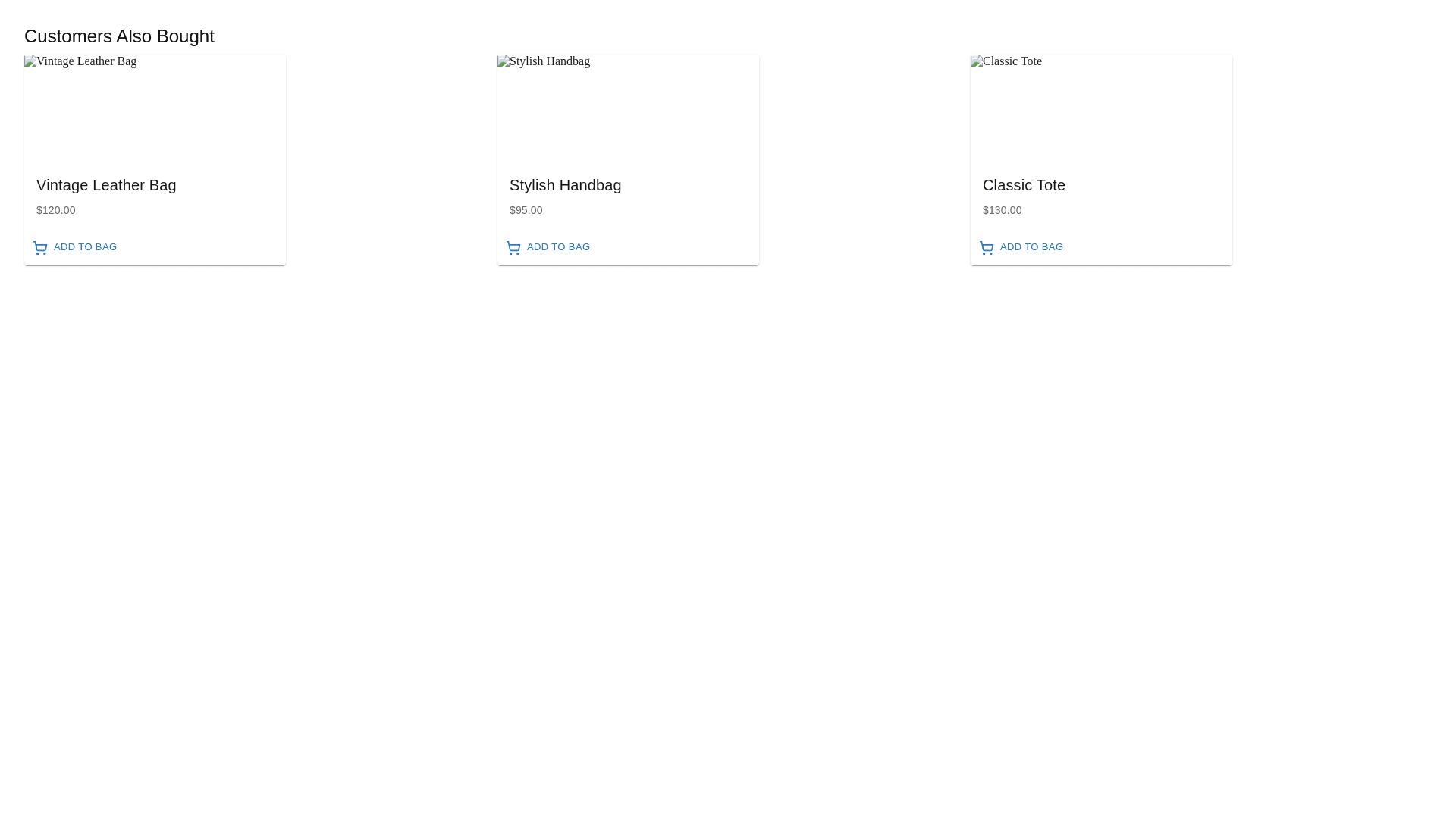Select the Classic Tote image alt text
Screen dimensions: 1456x819
pos(1012,61)
